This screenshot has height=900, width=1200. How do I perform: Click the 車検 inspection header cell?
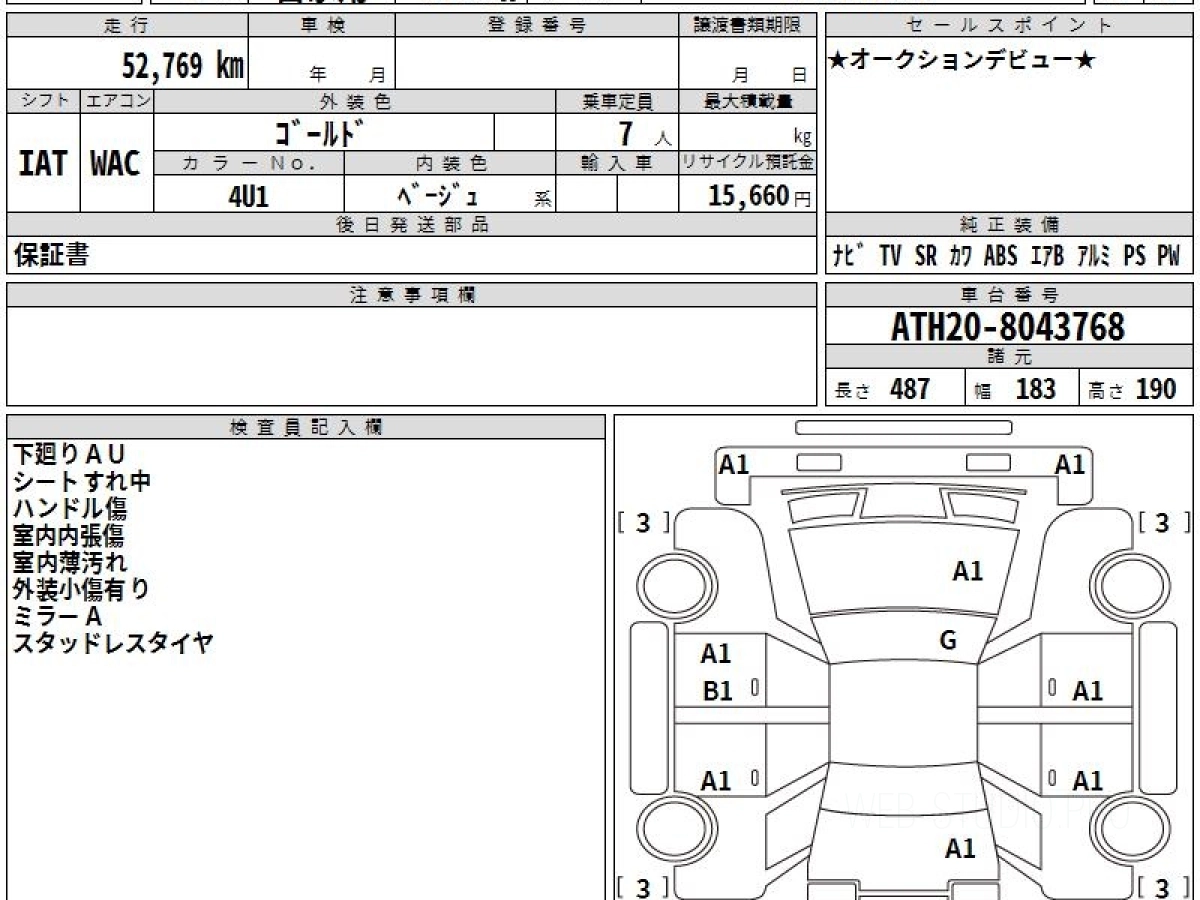[322, 26]
